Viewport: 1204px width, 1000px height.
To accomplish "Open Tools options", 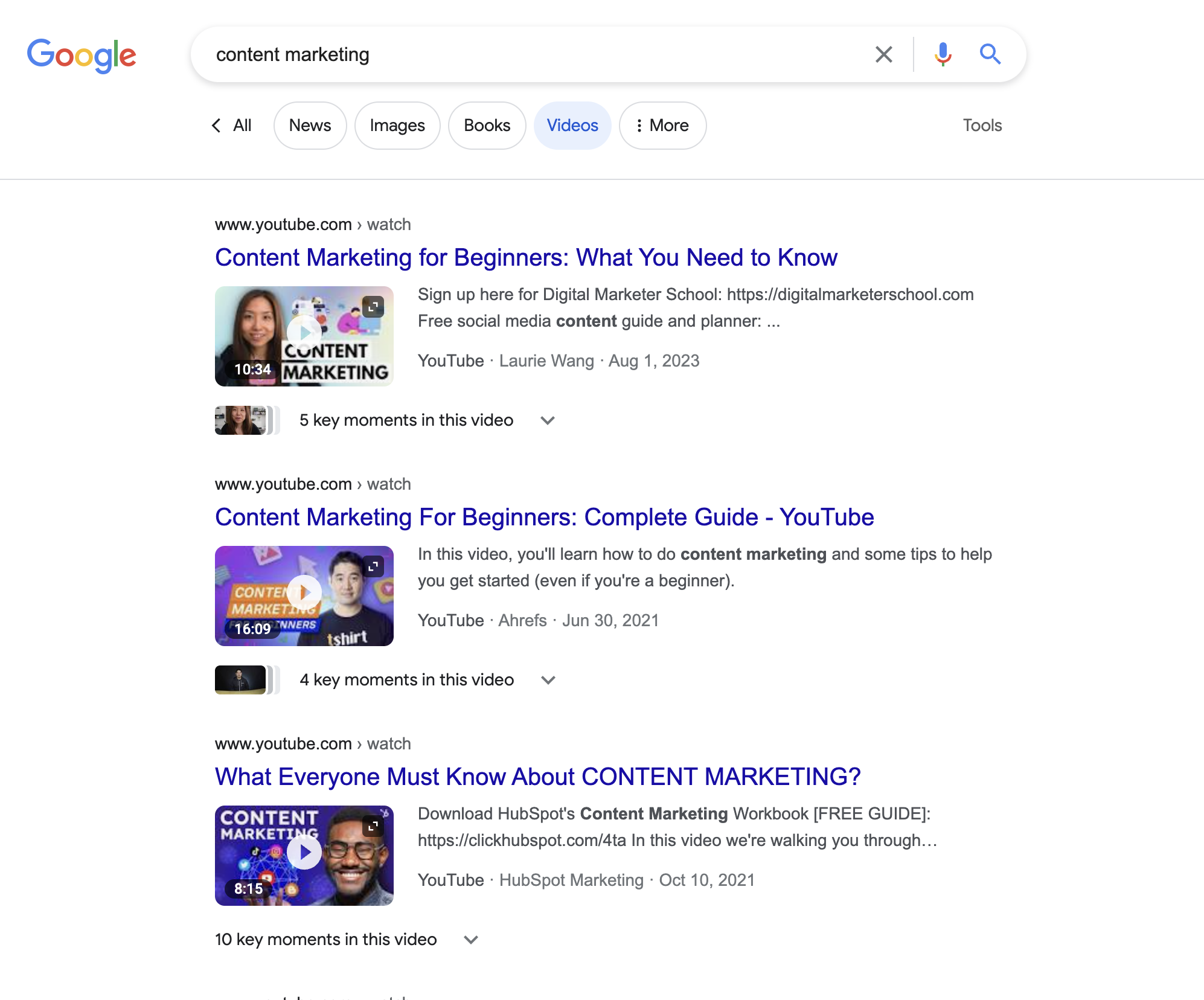I will [982, 125].
